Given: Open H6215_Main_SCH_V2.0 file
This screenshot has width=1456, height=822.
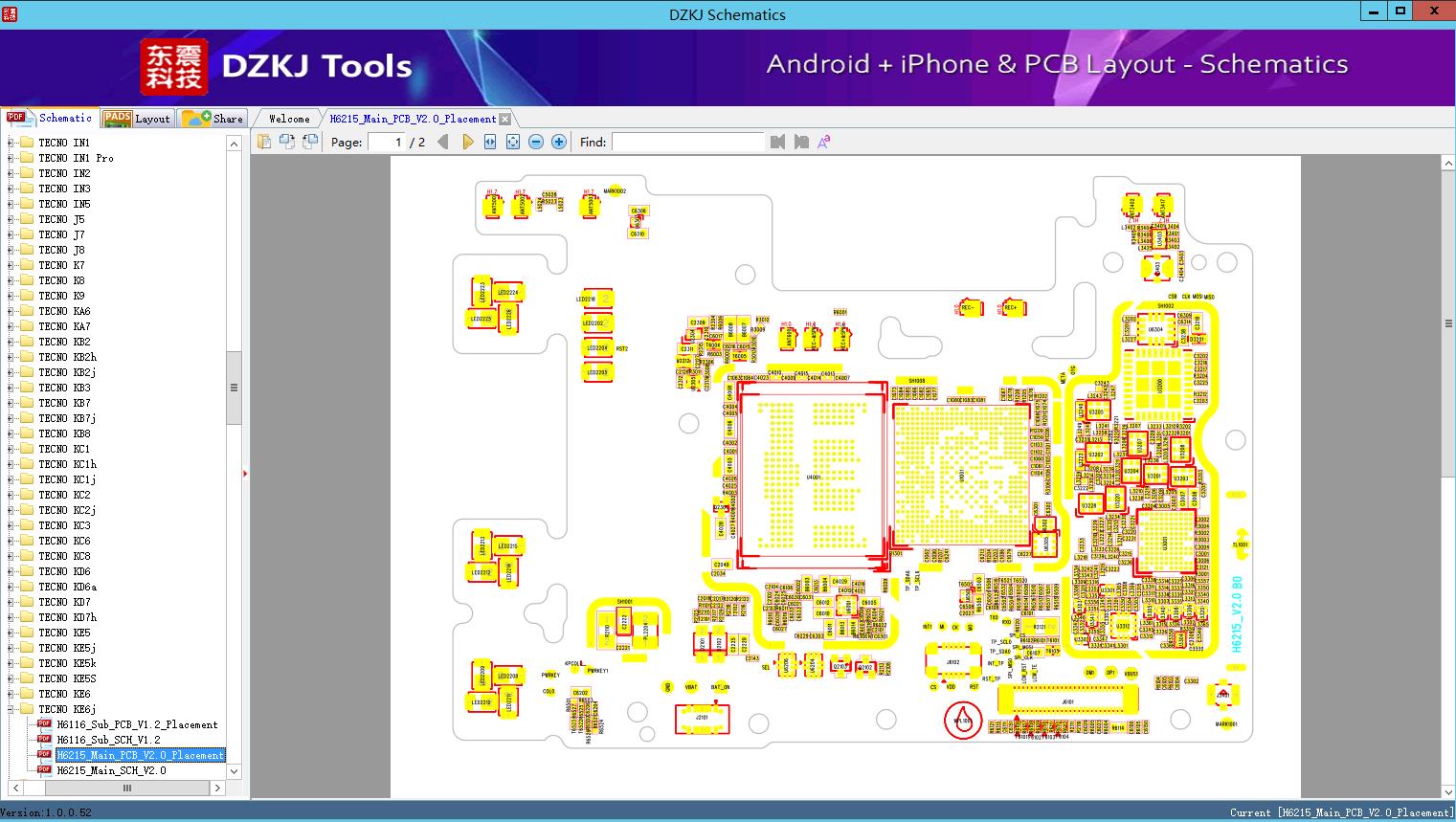Looking at the screenshot, I should point(111,770).
